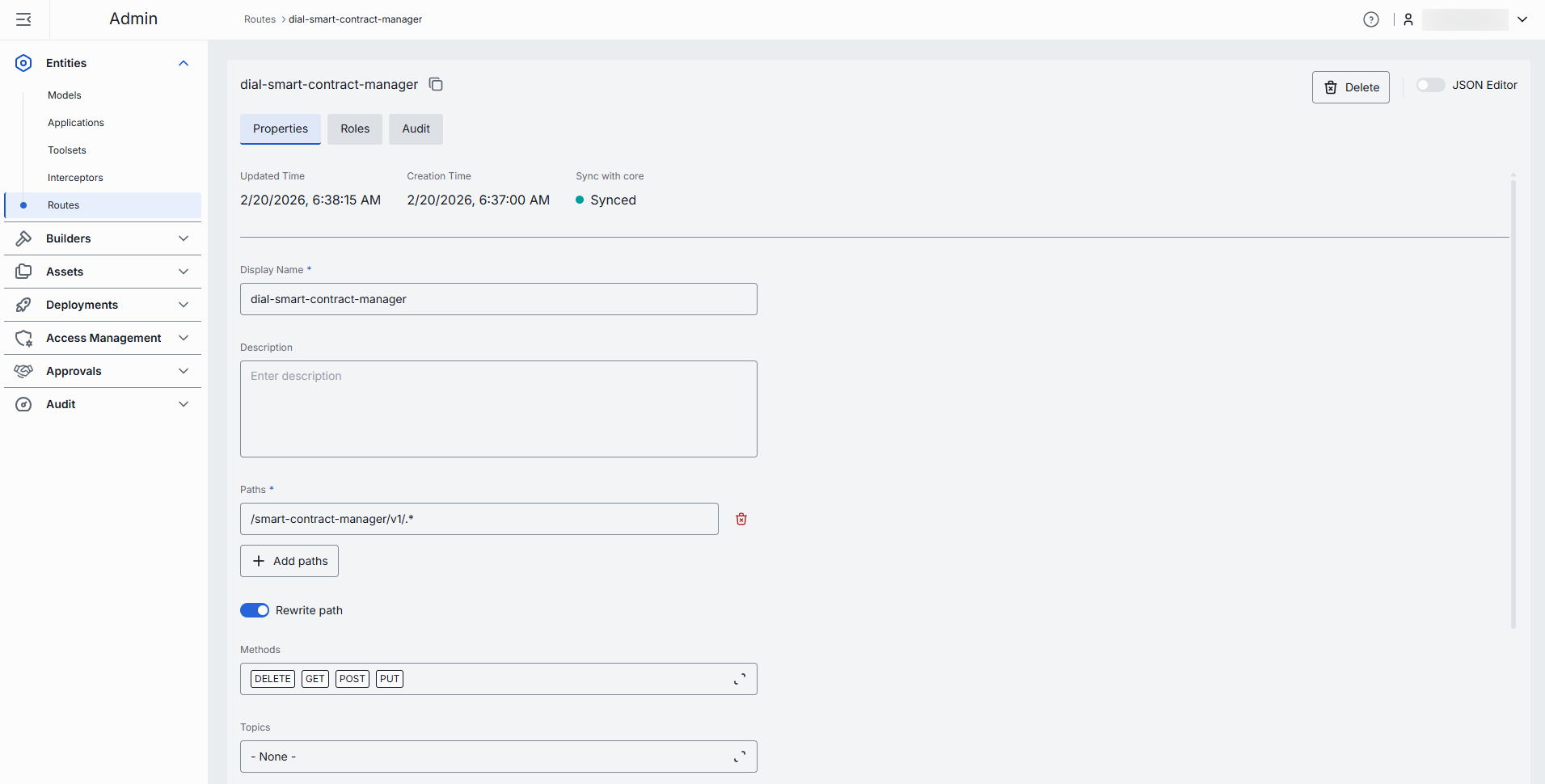The height and width of the screenshot is (784, 1545).
Task: Open the Topics dropdown
Action: 739,757
